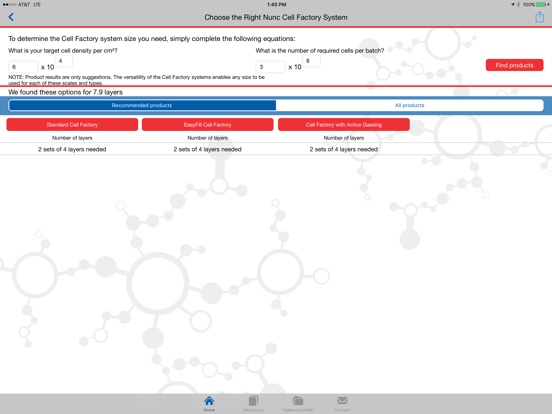Tap the battery indicator in status bar

[542, 5]
